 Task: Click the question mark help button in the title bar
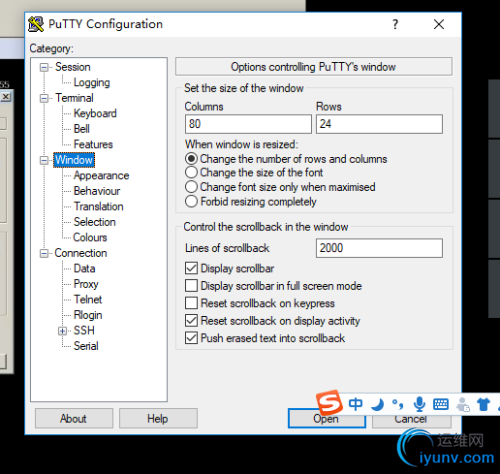click(x=395, y=24)
